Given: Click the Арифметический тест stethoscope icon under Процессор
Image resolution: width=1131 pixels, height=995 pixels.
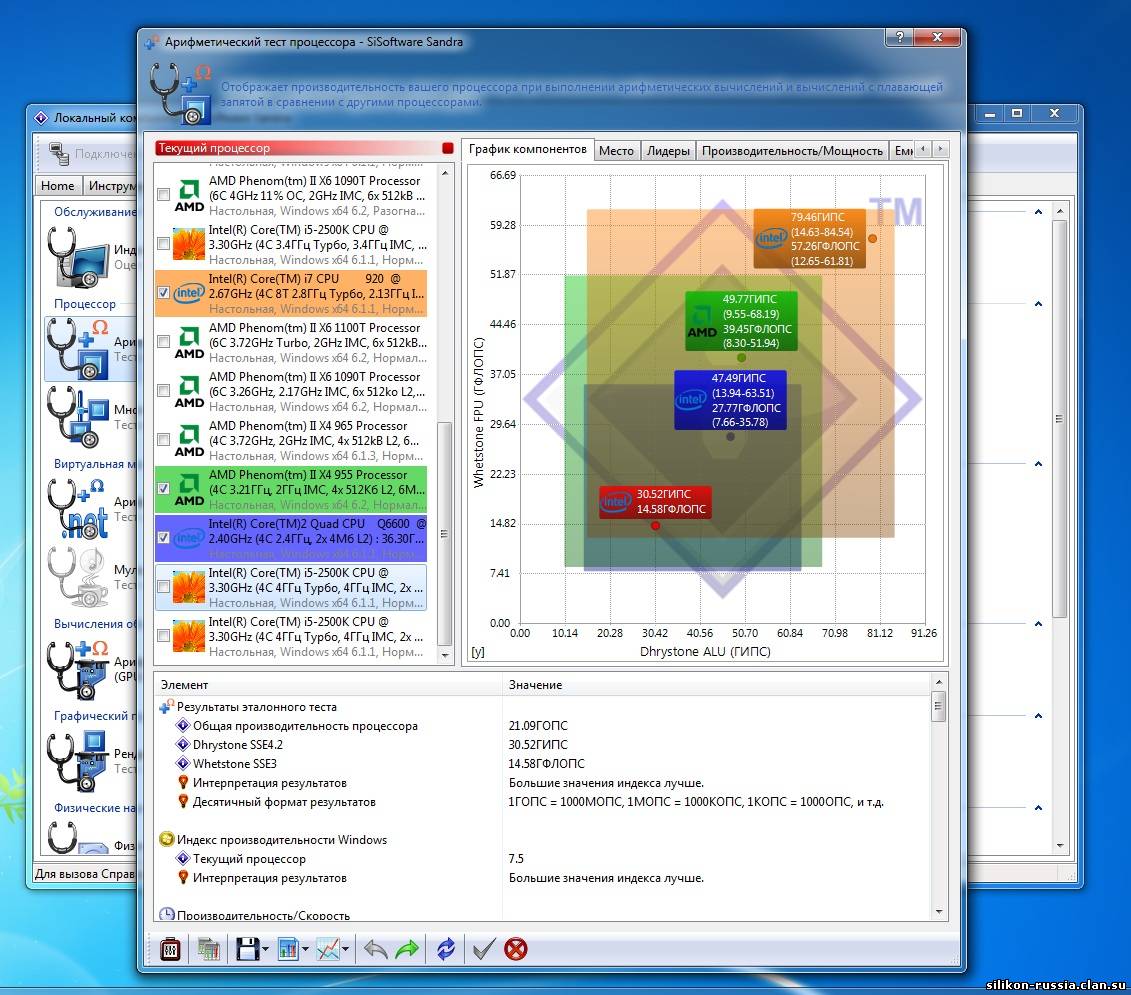Looking at the screenshot, I should point(77,349).
